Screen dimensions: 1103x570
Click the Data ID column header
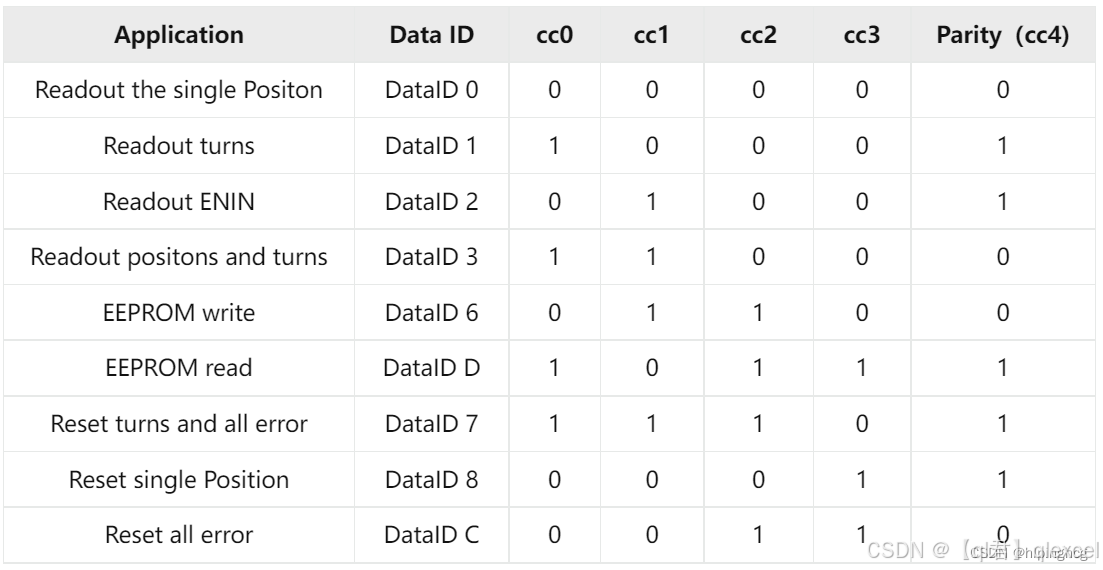click(432, 35)
